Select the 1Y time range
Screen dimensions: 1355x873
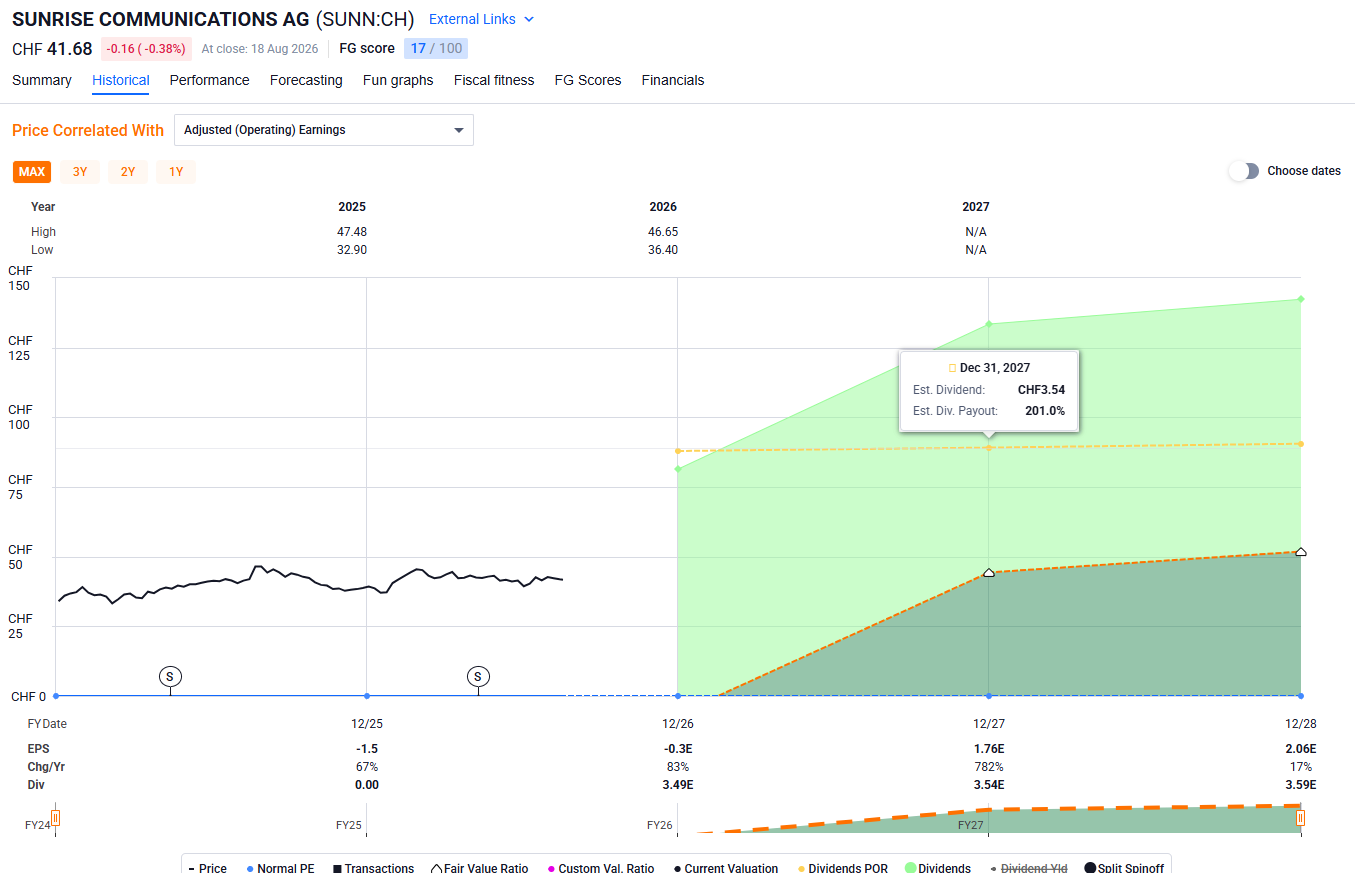(x=176, y=172)
